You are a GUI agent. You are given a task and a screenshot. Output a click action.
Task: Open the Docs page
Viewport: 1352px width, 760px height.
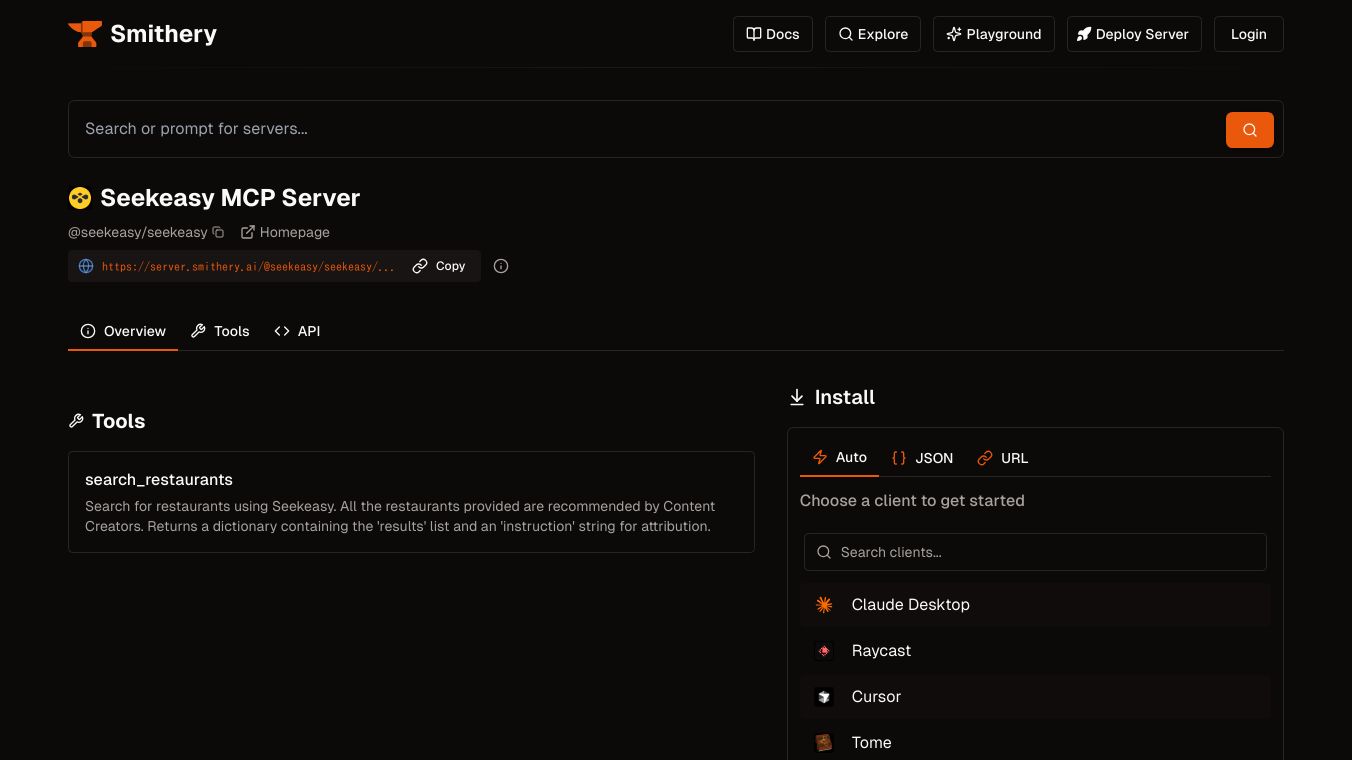[x=773, y=34]
